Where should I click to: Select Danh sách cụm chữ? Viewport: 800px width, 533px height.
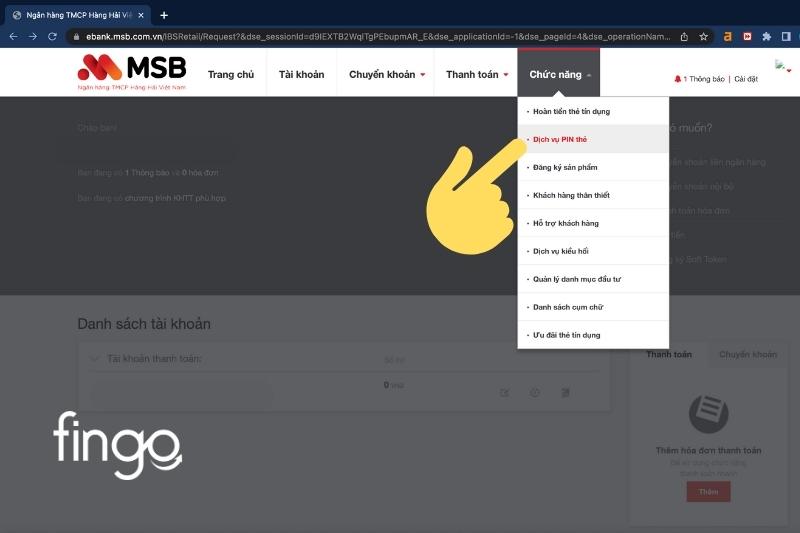click(593, 308)
